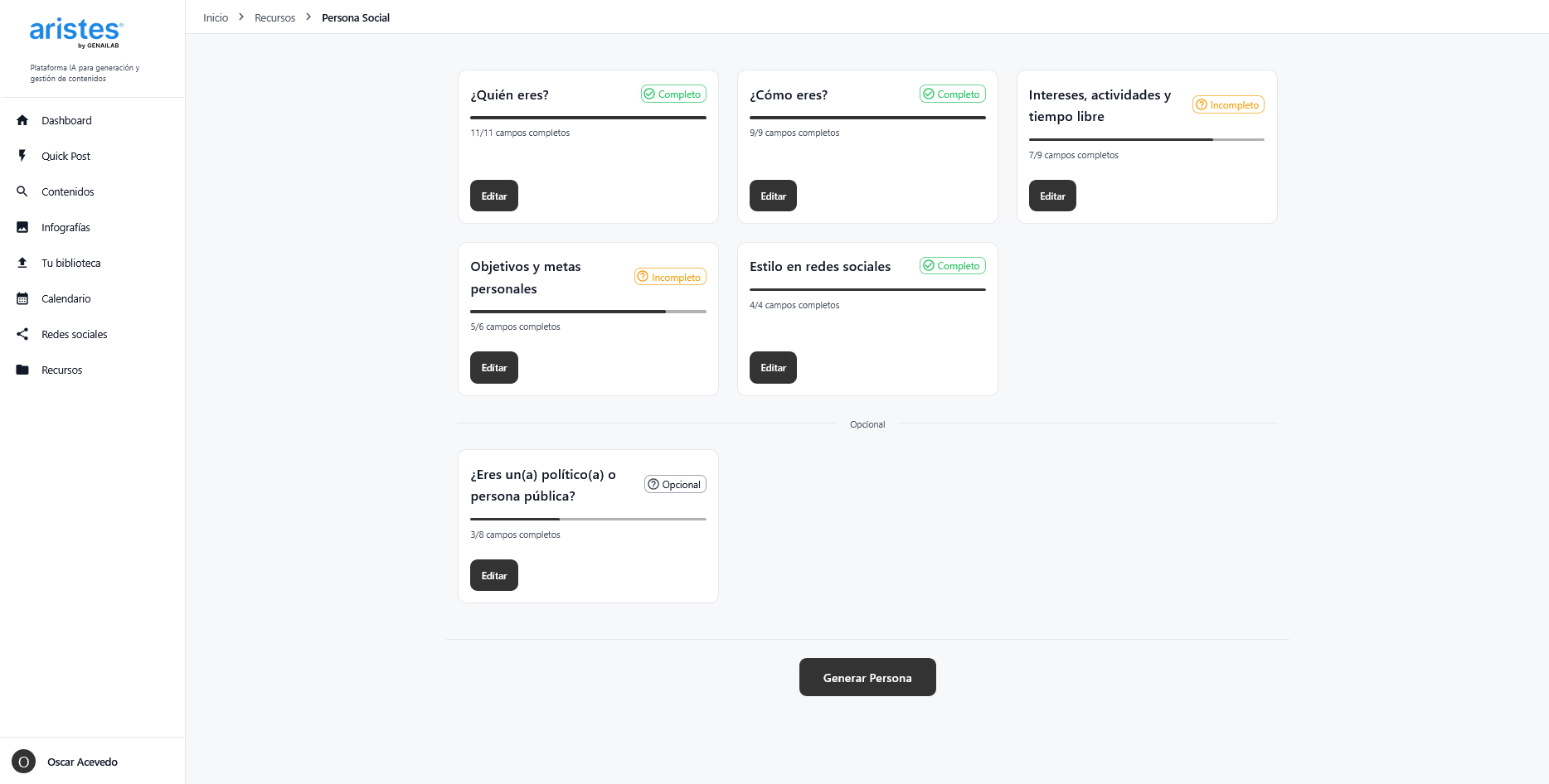Open Calendario from the sidebar menu
The width and height of the screenshot is (1549, 784).
click(66, 298)
